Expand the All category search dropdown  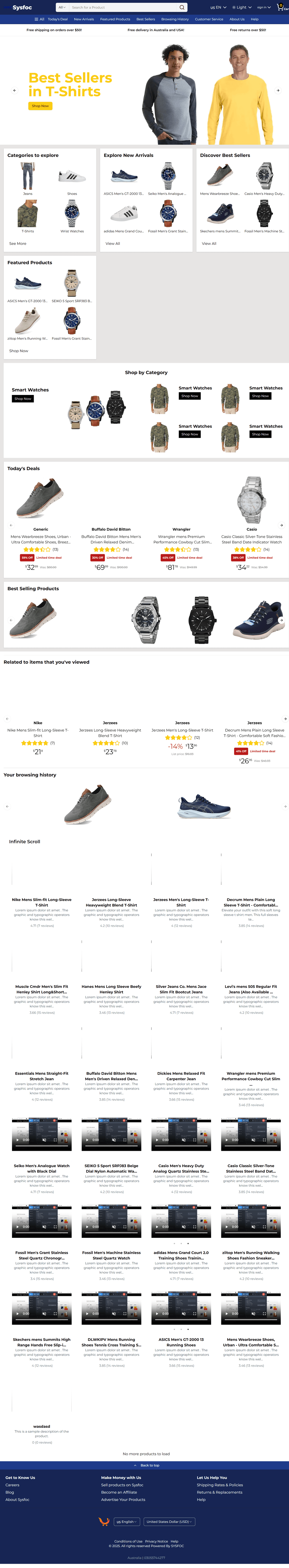click(62, 7)
